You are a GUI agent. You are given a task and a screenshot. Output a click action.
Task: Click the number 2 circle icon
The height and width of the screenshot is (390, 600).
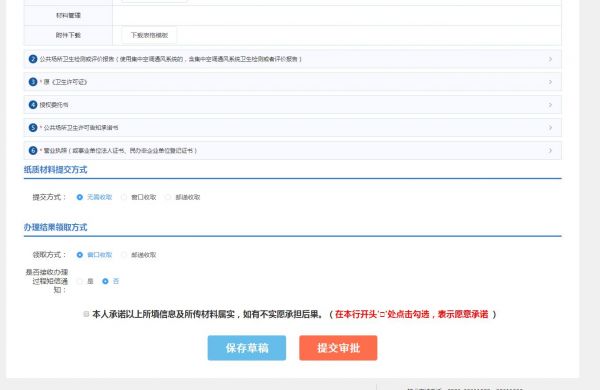(x=33, y=59)
